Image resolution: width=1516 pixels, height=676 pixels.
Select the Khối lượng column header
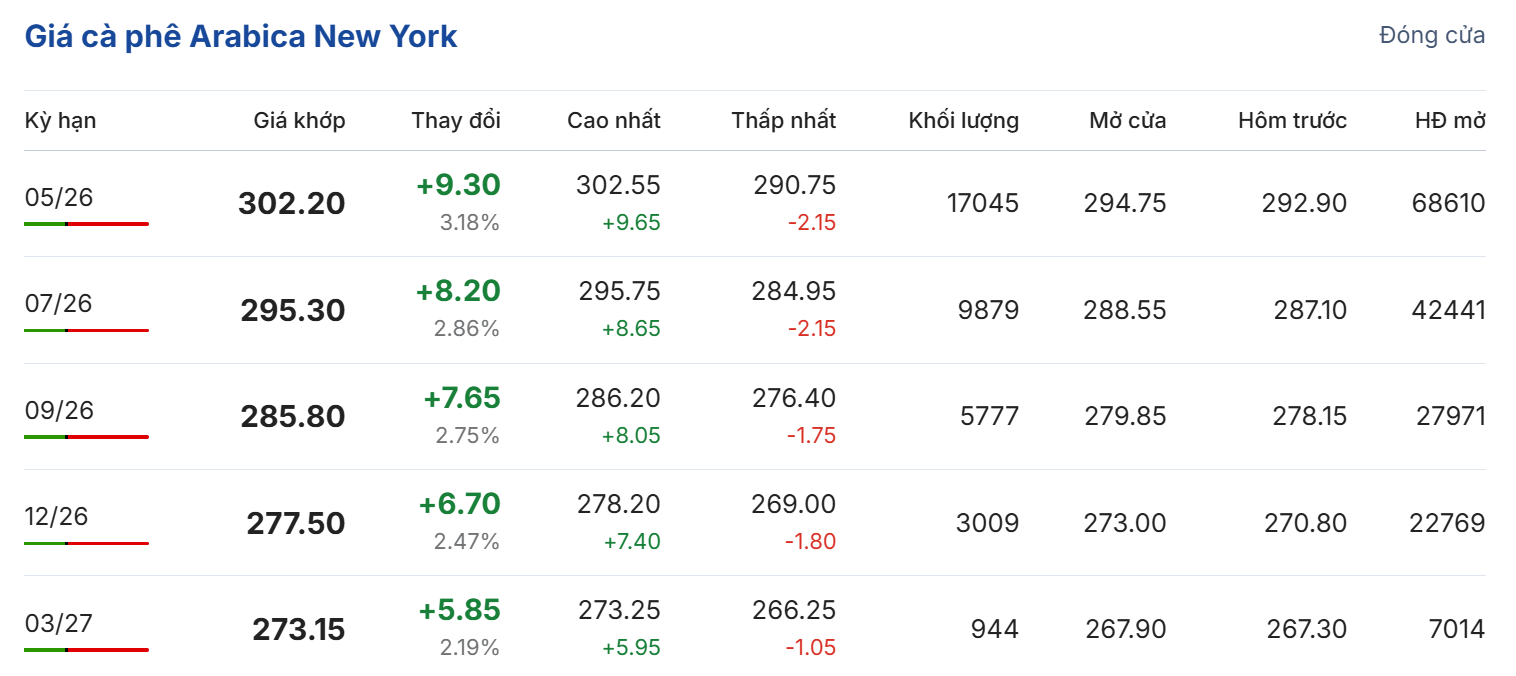point(963,121)
